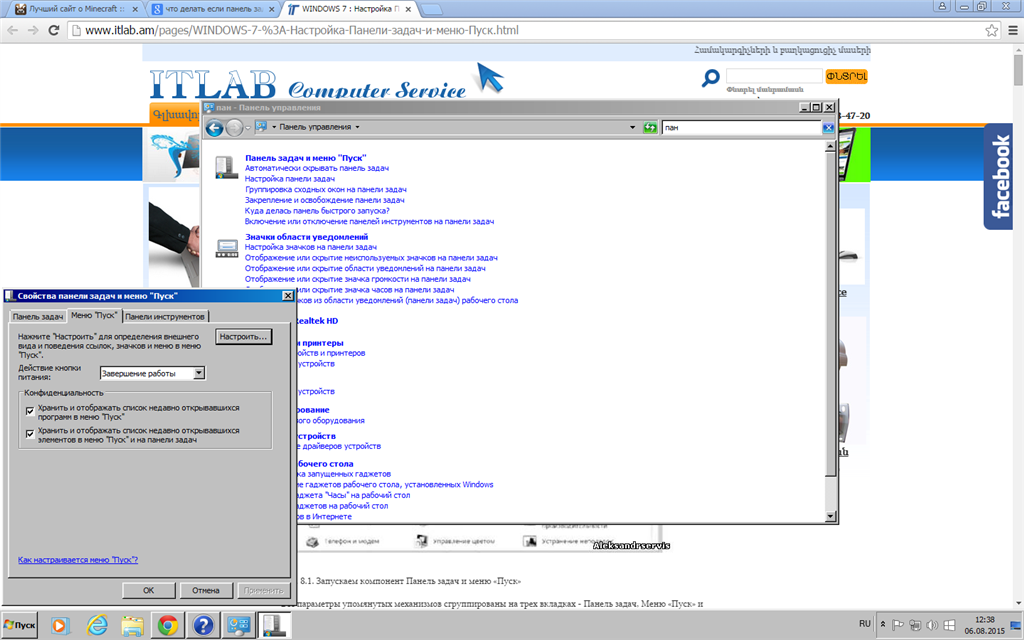This screenshot has width=1024, height=640.
Task: Click 'Куда делась панель быстрого запуска?' link
Action: coord(317,211)
